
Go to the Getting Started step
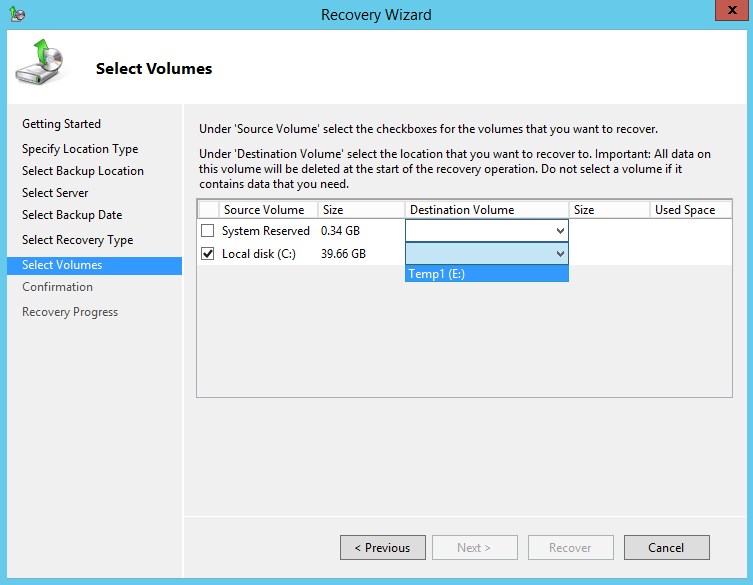(62, 124)
